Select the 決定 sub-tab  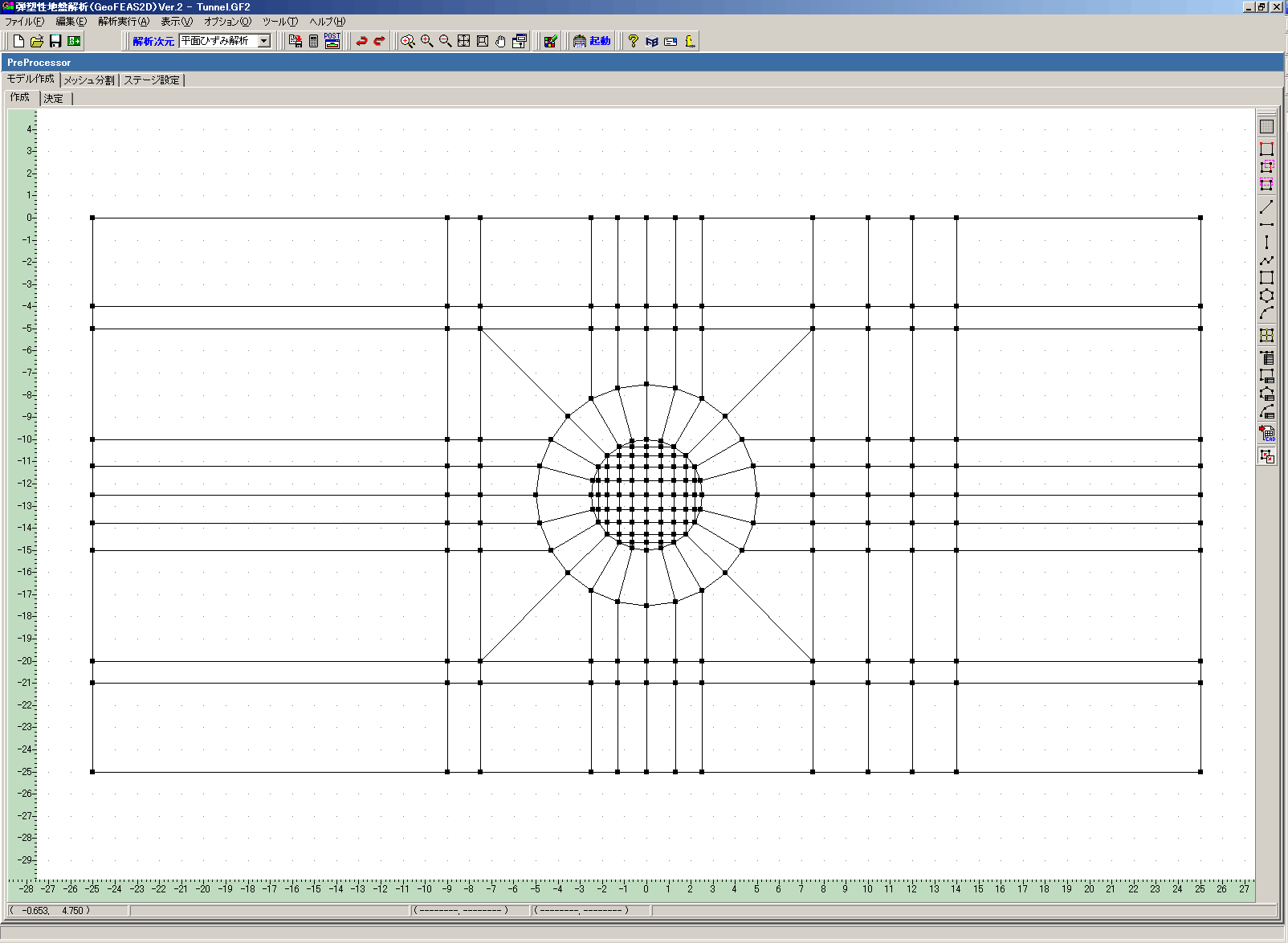pos(54,99)
